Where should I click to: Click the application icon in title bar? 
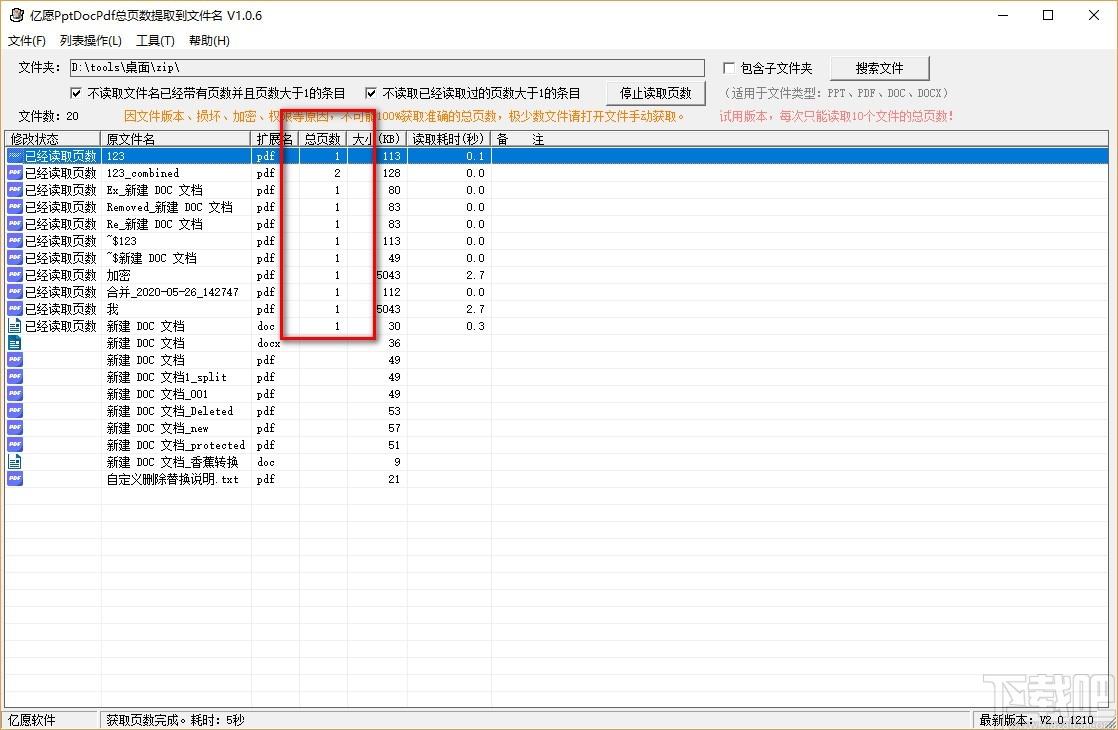(x=16, y=15)
